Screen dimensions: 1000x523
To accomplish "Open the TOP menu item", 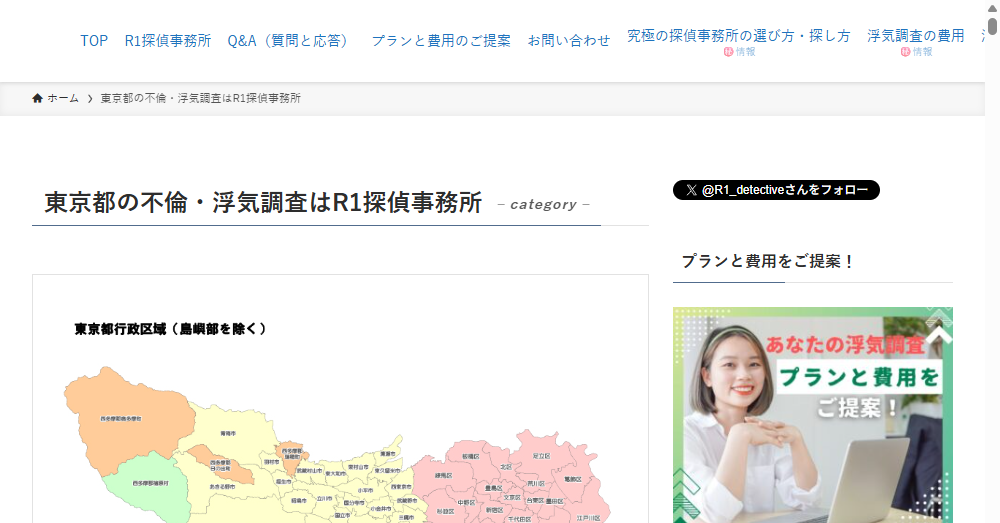I will click(94, 40).
